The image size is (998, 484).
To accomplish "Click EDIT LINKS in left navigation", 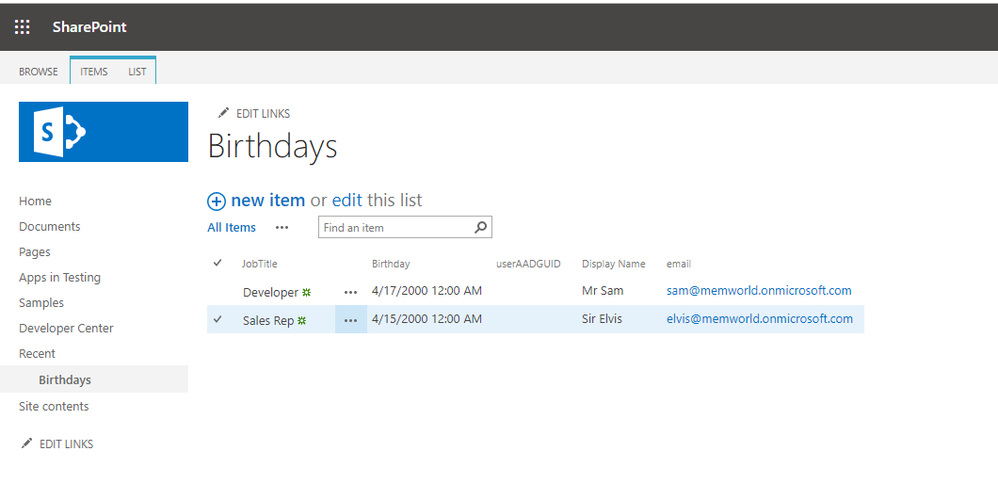I will point(66,444).
